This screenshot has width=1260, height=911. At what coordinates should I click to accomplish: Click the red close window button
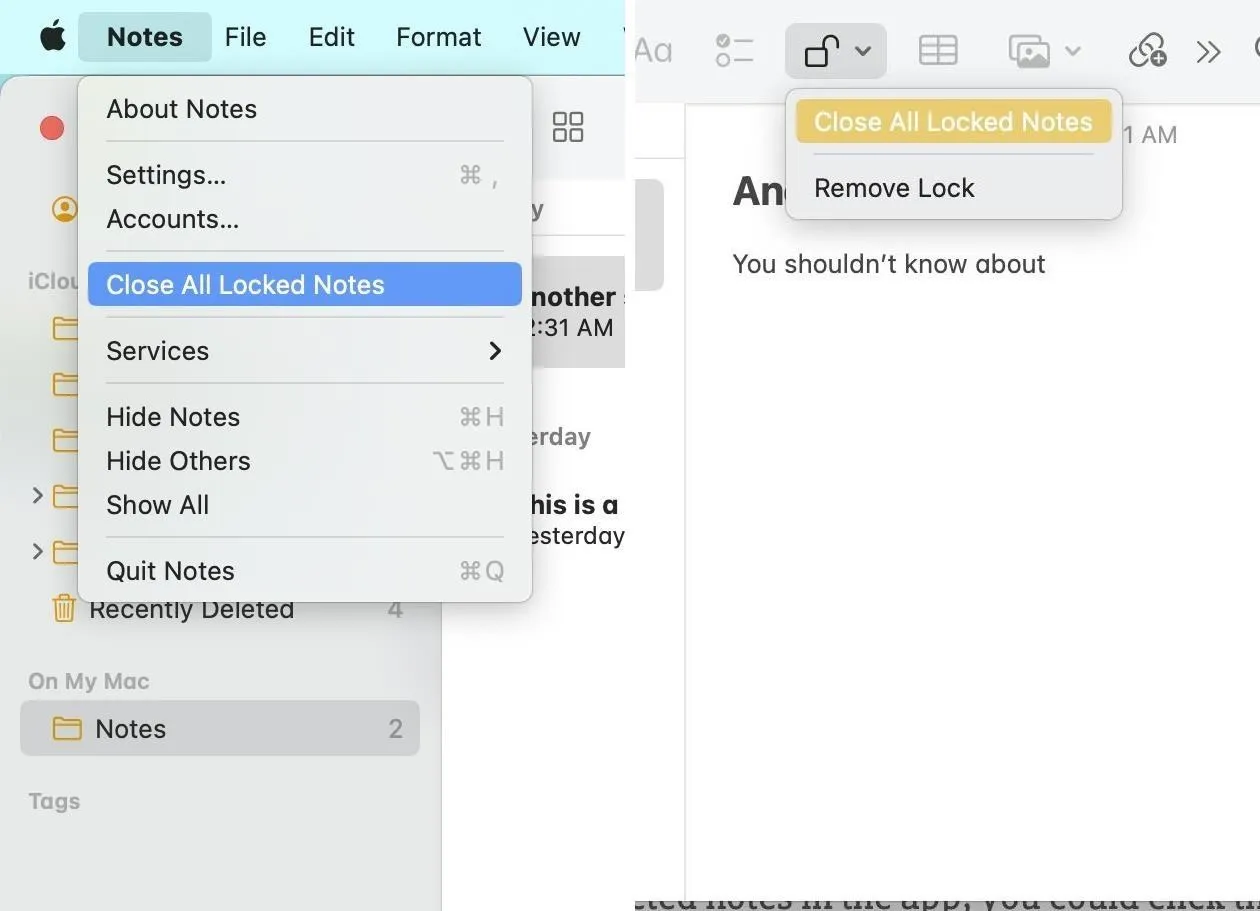(52, 128)
